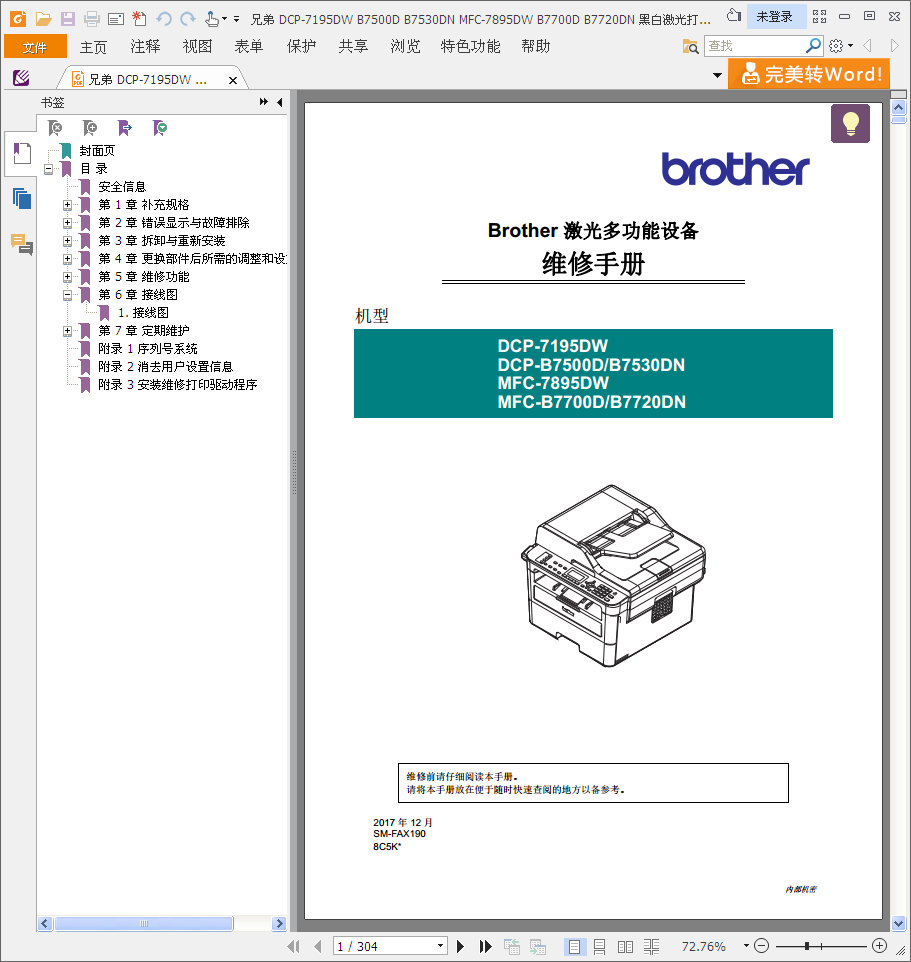The image size is (911, 962).
Task: Click the zoom out minus button
Action: point(761,946)
